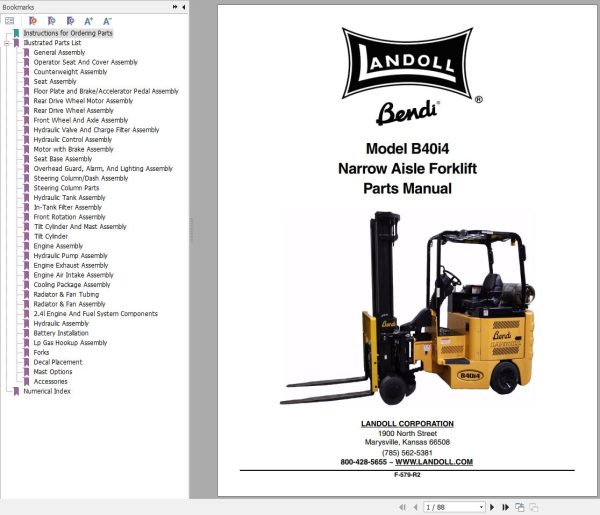Select the Seat Base Assembly bookmark

pyautogui.click(x=63, y=159)
